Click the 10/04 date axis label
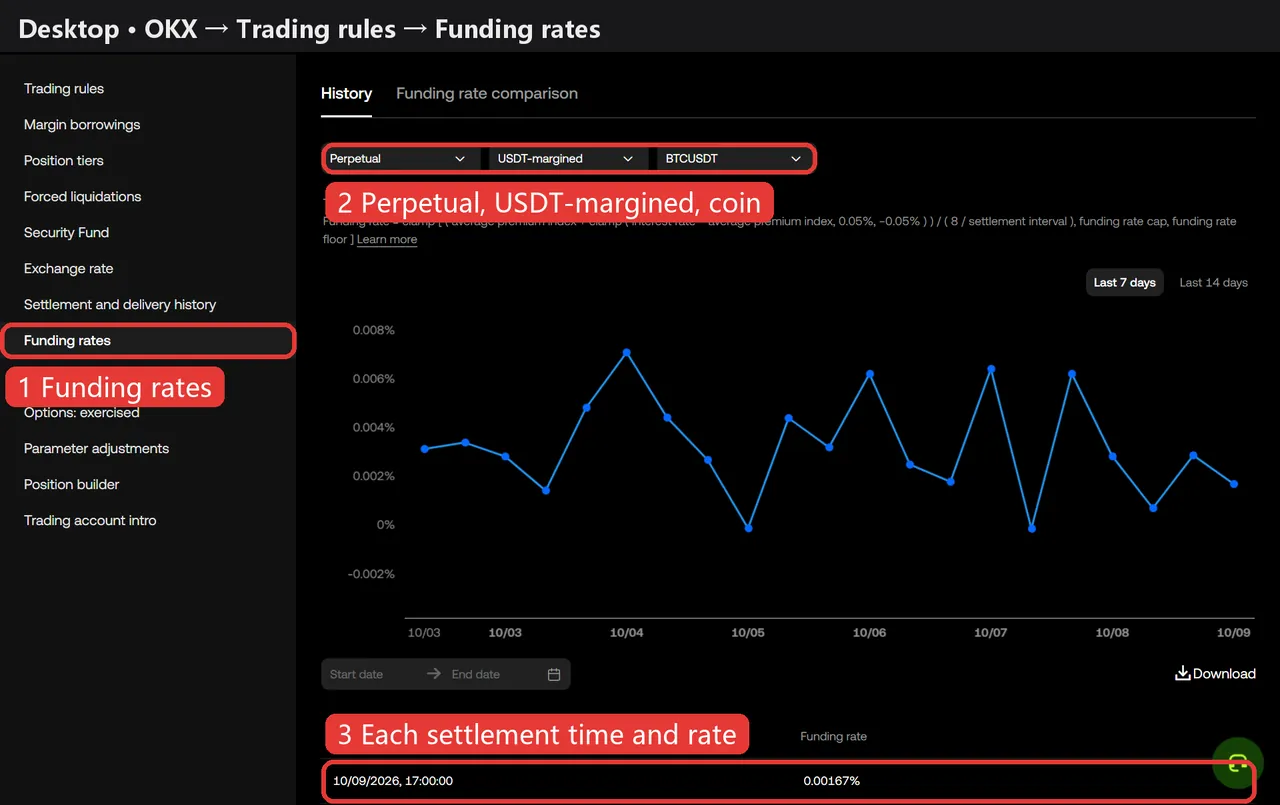This screenshot has width=1280, height=805. click(626, 633)
